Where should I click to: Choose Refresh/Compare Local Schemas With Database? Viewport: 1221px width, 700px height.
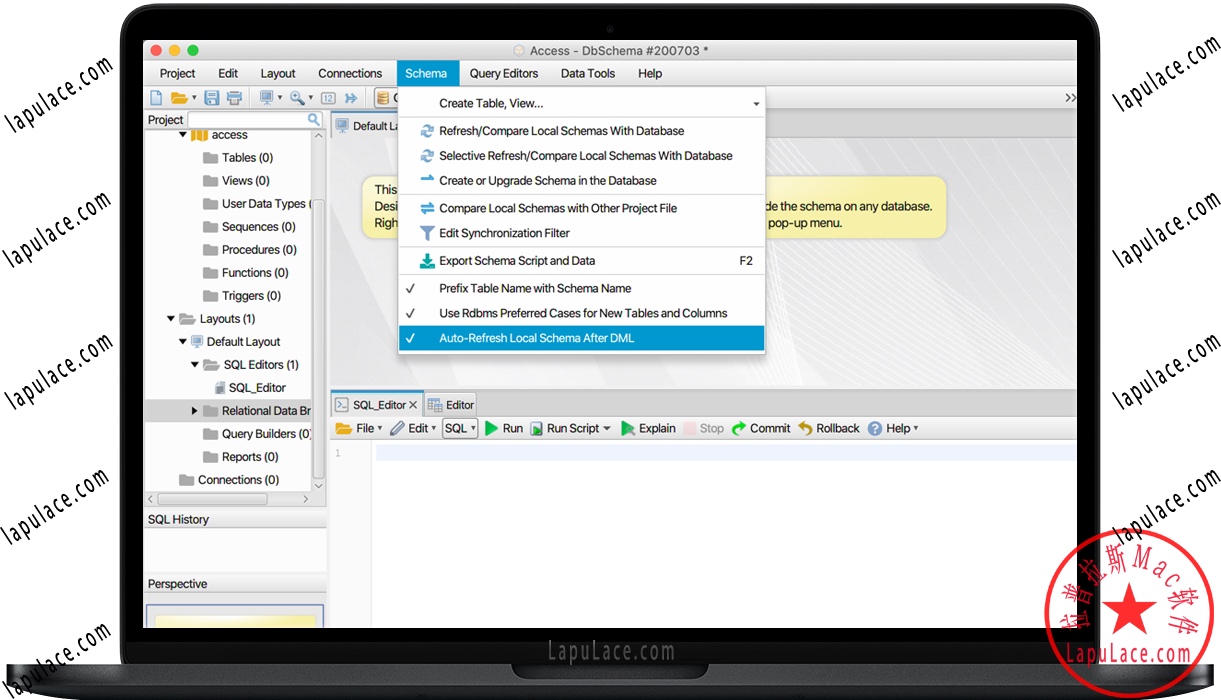coord(581,131)
